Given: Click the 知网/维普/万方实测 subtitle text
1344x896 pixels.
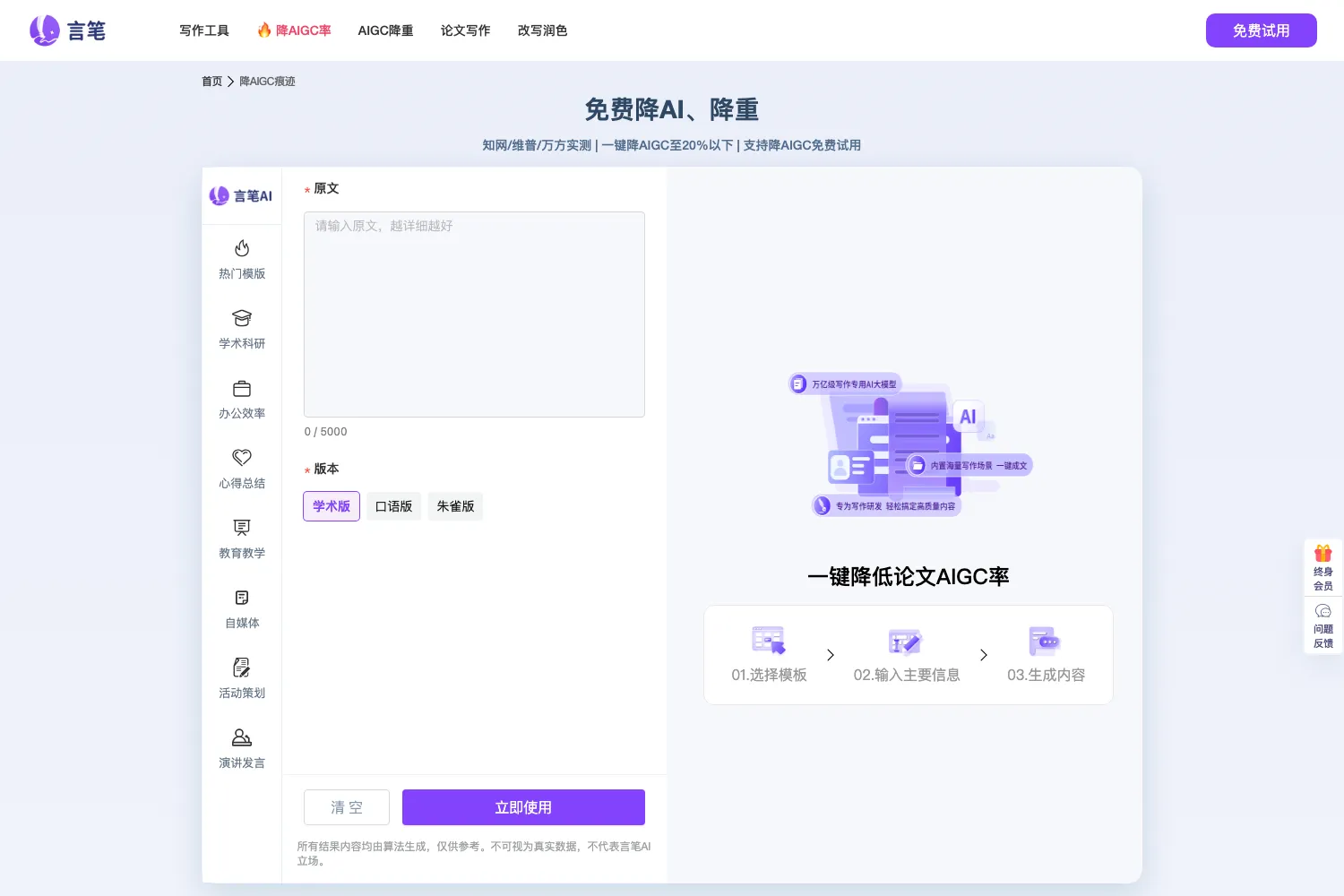Looking at the screenshot, I should coord(537,145).
